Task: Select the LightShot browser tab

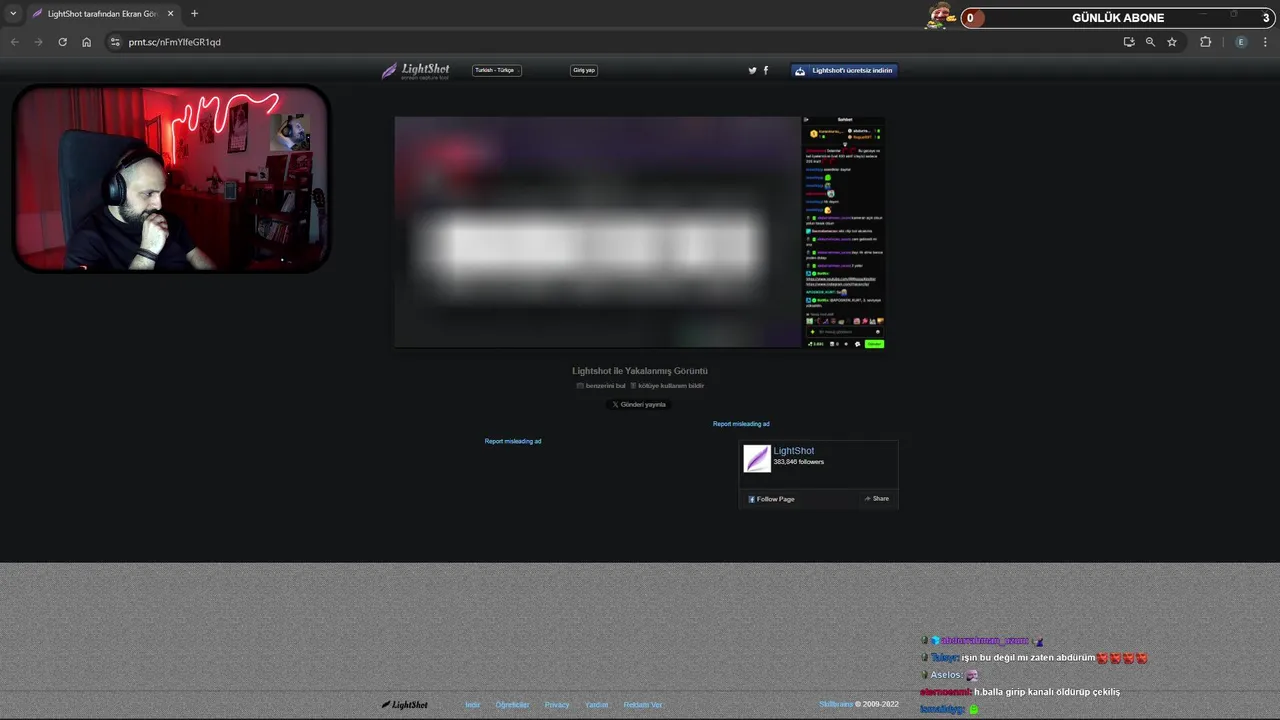Action: tap(102, 14)
